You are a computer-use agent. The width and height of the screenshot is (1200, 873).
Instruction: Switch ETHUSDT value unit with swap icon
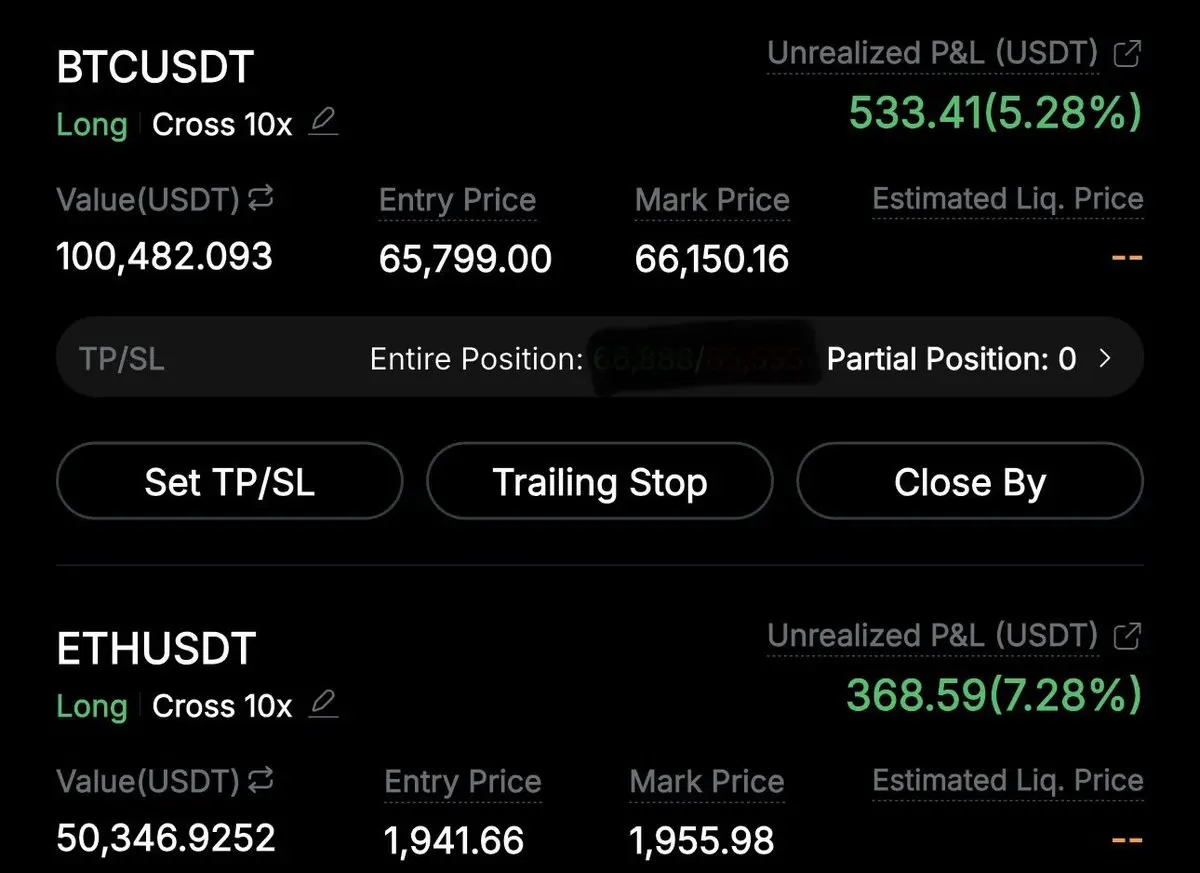point(261,780)
